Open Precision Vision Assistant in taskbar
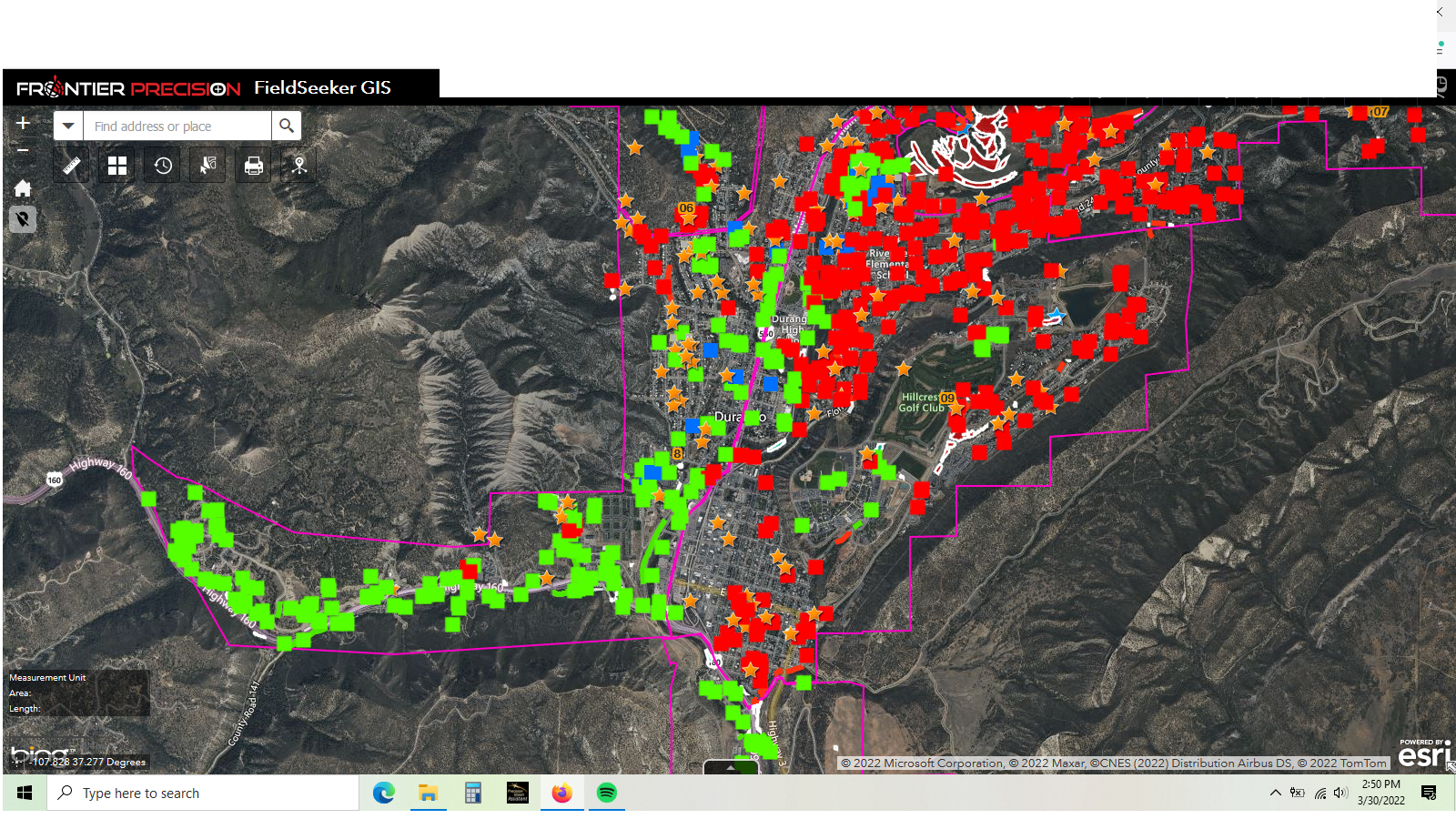This screenshot has height=819, width=1456. pyautogui.click(x=517, y=794)
